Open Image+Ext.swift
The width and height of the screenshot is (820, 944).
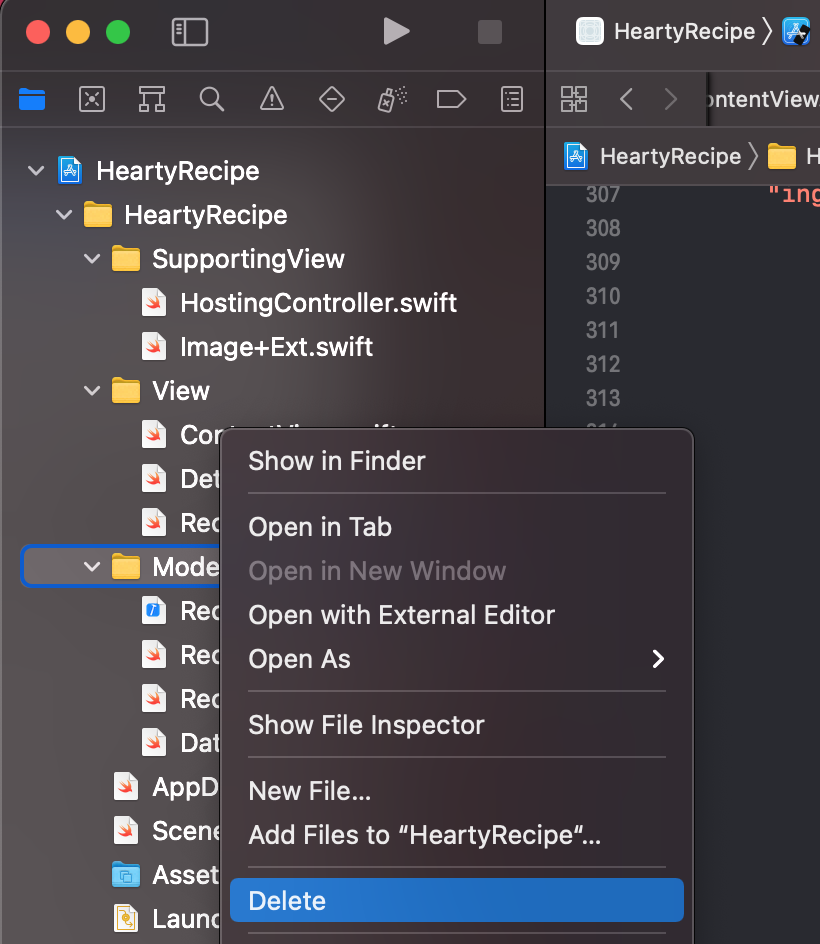(x=276, y=347)
